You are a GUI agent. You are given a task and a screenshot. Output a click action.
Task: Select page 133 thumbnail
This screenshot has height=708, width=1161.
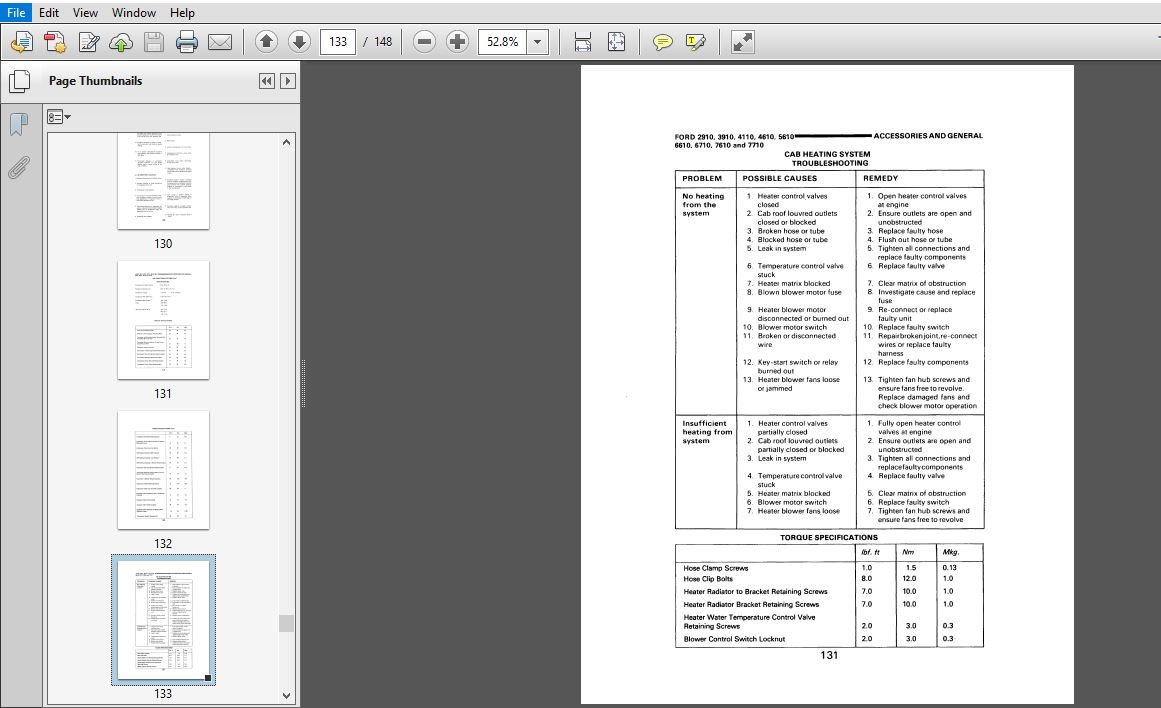click(163, 620)
